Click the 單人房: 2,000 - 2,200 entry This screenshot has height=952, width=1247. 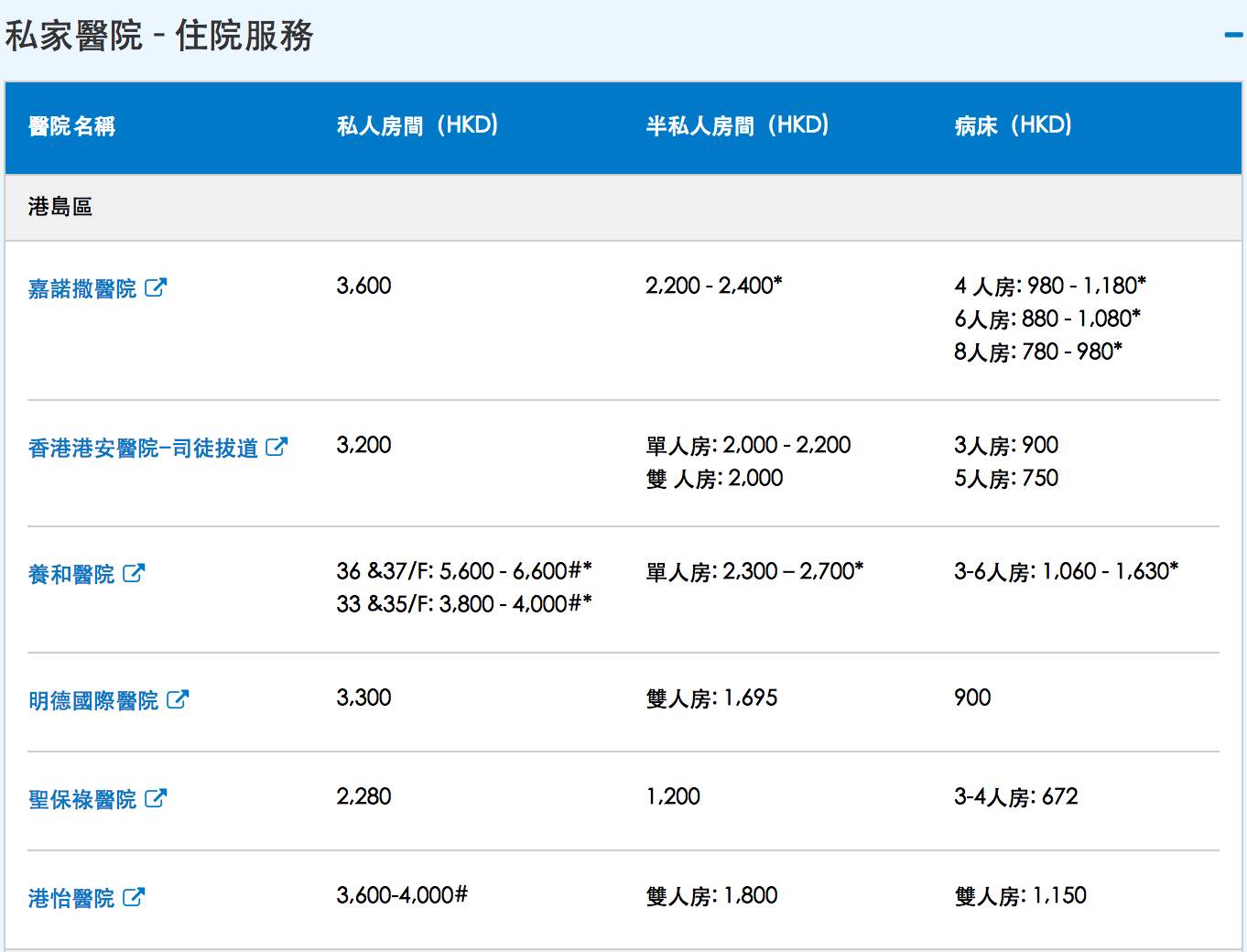pyautogui.click(x=748, y=446)
